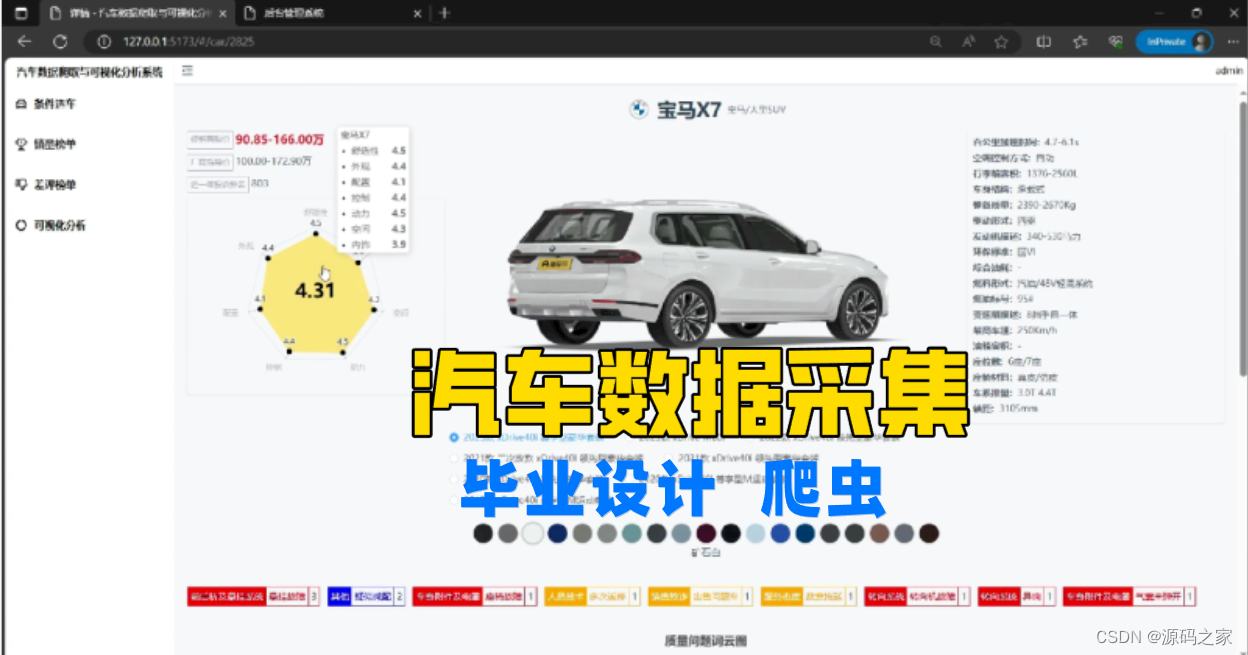Screen dimensions: 1248x655
Task: Open the favorites list icon
Action: tap(1080, 42)
